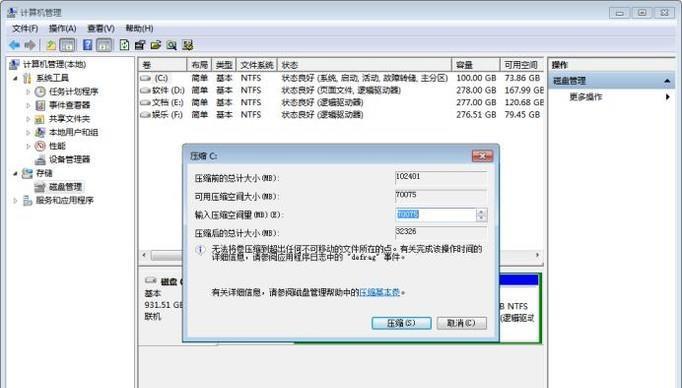Click the 设备管理器 icon in tree
Viewport: 682px width, 388px height.
(40, 160)
